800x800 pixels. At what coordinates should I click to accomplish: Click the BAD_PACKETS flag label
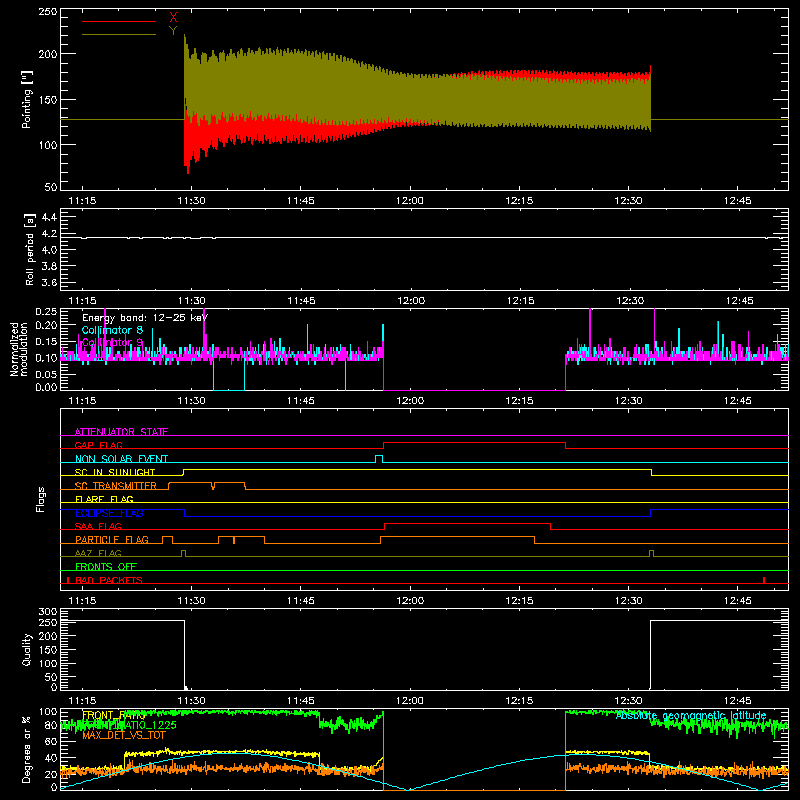click(109, 580)
